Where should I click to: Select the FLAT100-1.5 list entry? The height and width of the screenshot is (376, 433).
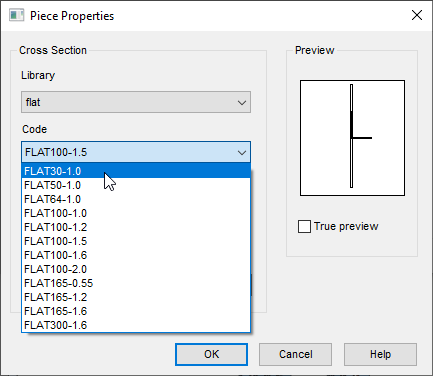[136, 241]
